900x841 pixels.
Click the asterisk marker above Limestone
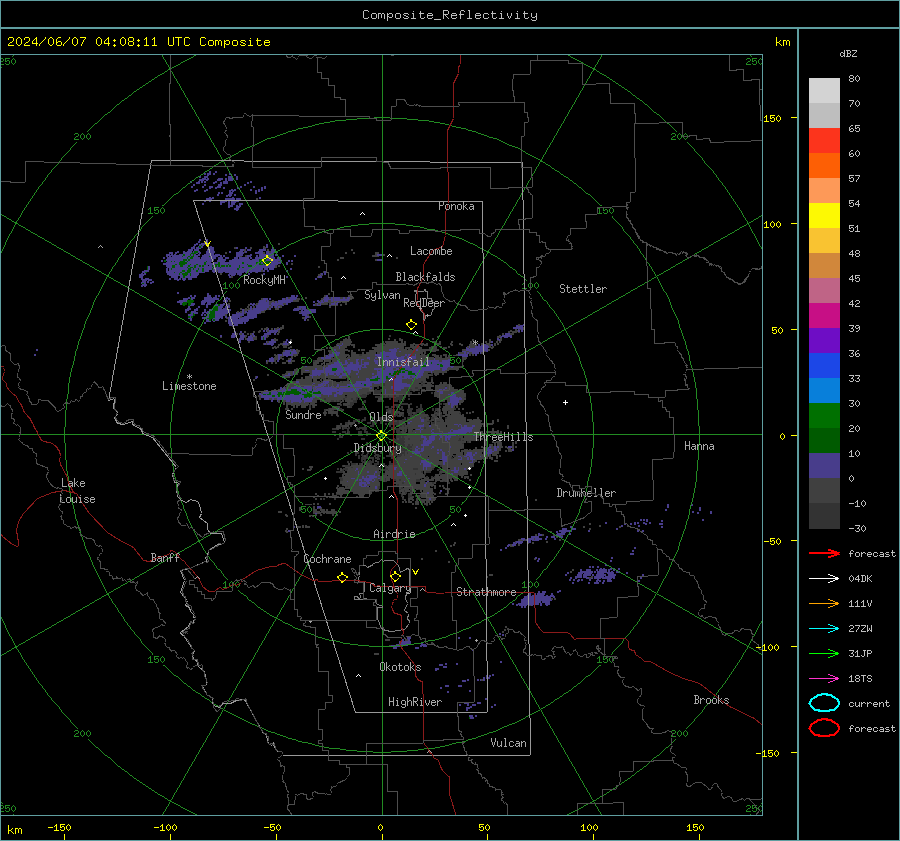pos(189,377)
